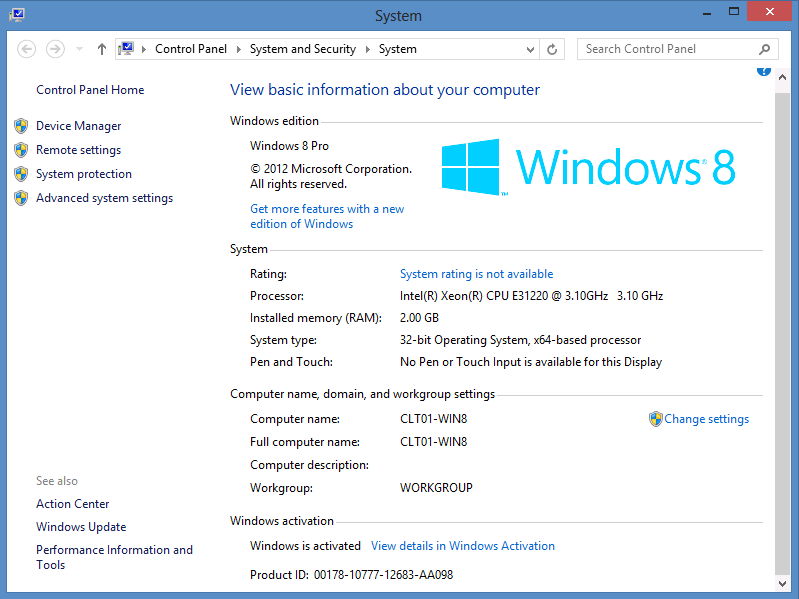
Task: Click the shield icon beside Remote settings
Action: point(21,150)
